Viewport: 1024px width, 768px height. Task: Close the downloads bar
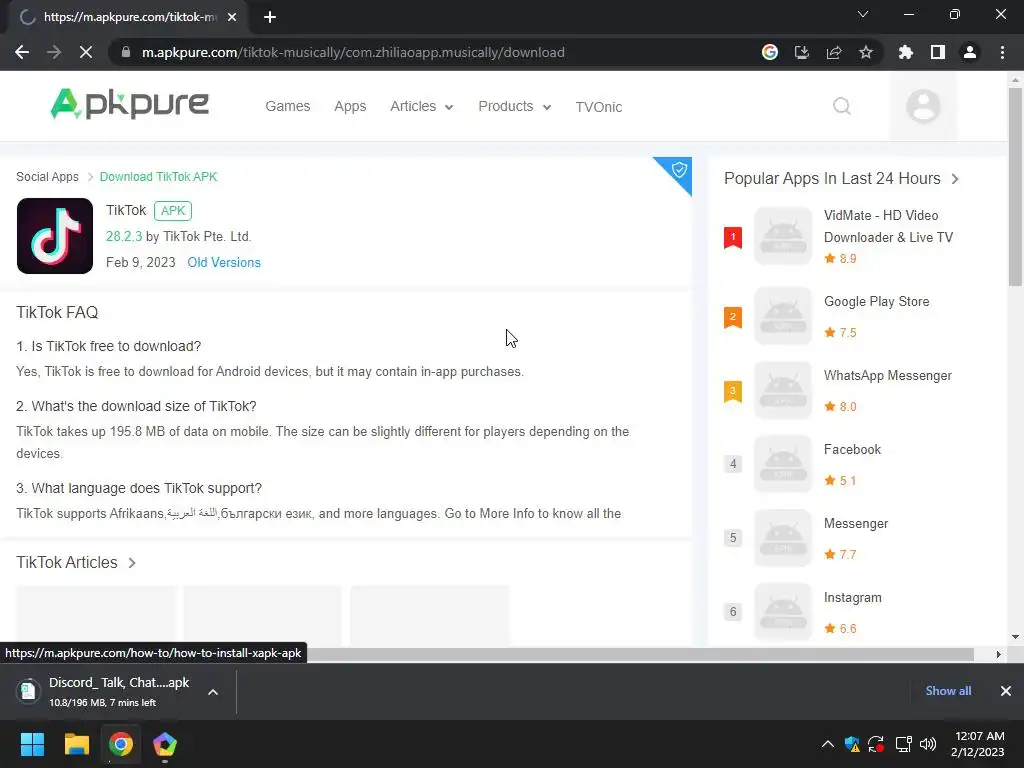(x=1006, y=691)
